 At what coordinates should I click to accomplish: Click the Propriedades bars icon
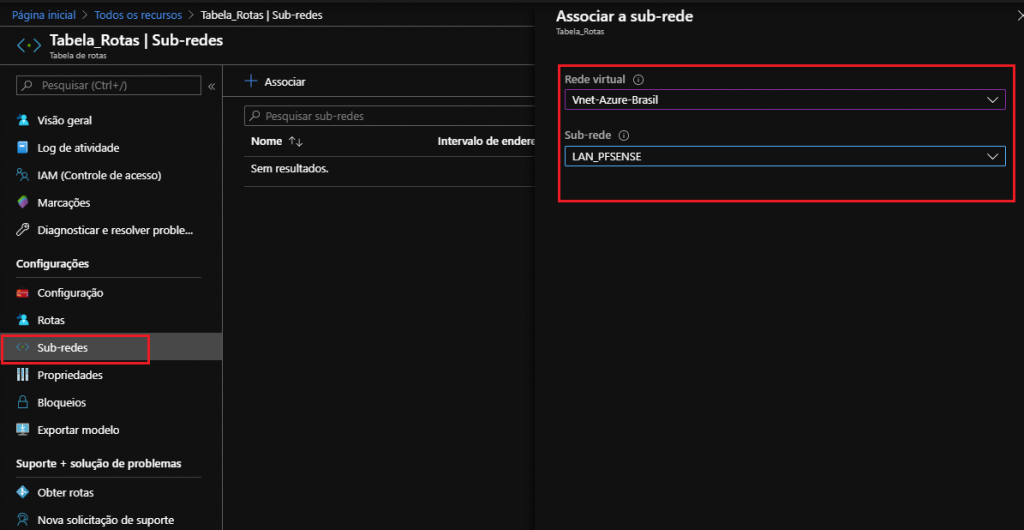(24, 375)
